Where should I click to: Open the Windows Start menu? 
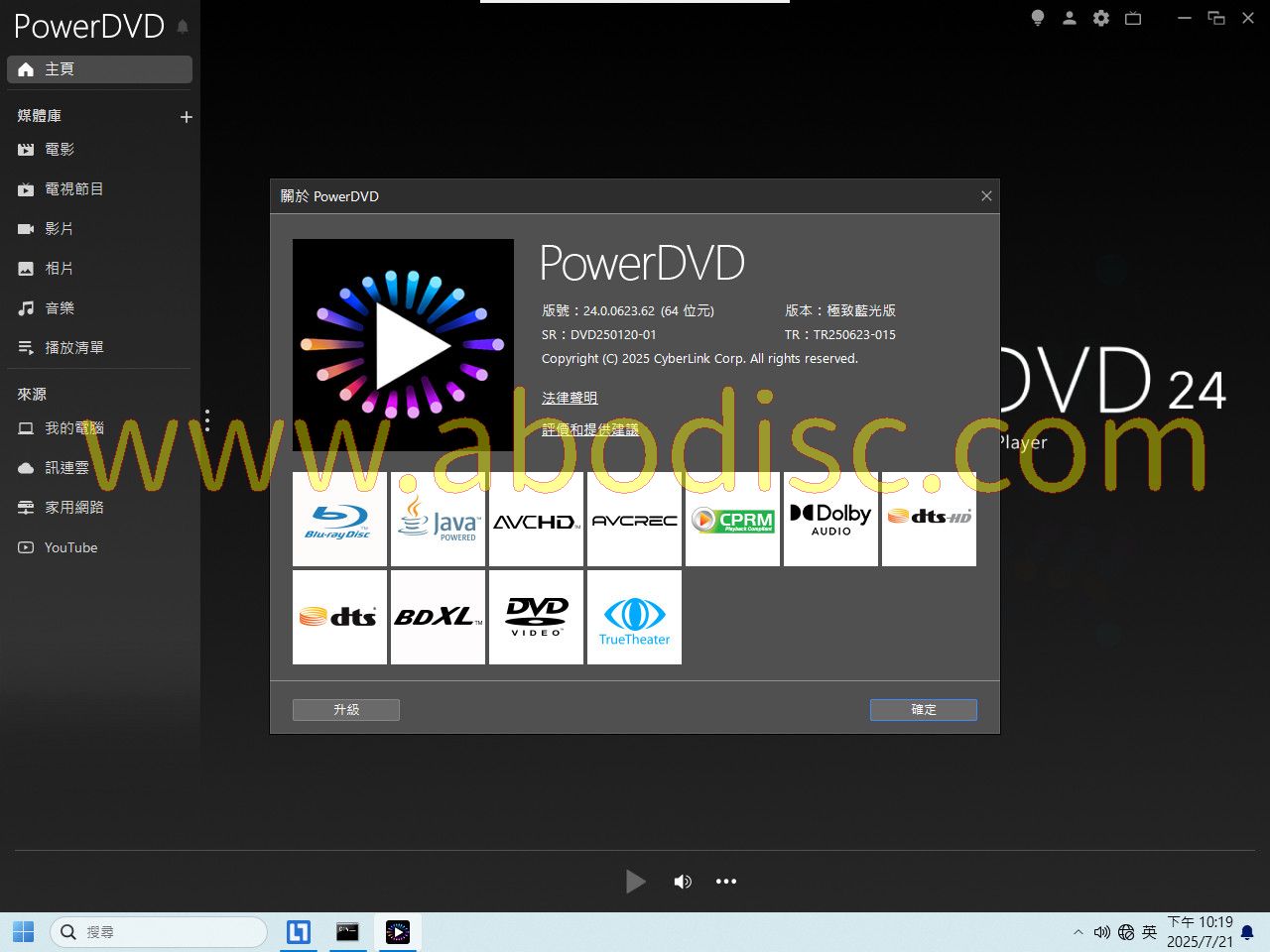point(23,932)
